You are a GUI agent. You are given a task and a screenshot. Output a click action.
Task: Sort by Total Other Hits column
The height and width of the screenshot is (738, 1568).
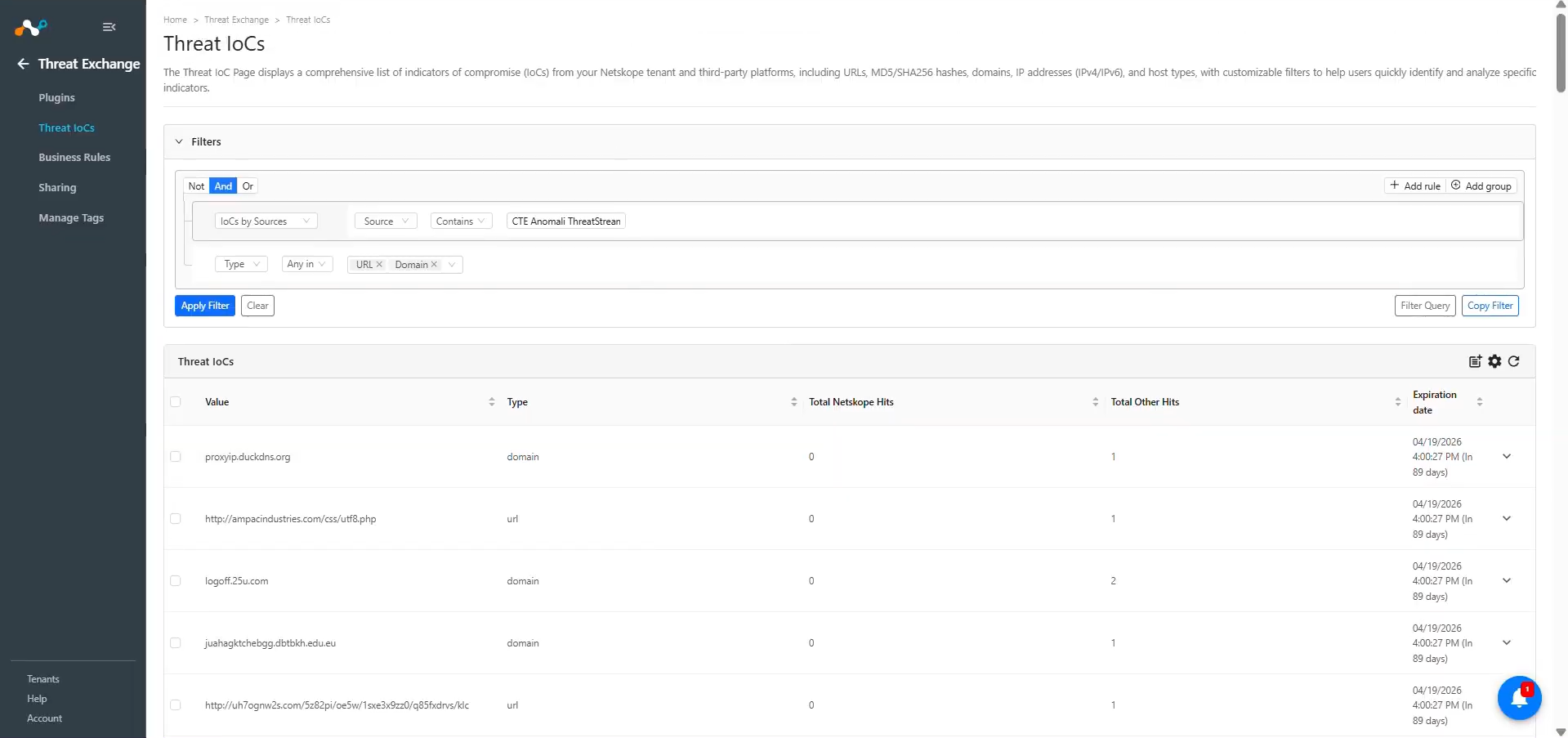click(x=1397, y=402)
